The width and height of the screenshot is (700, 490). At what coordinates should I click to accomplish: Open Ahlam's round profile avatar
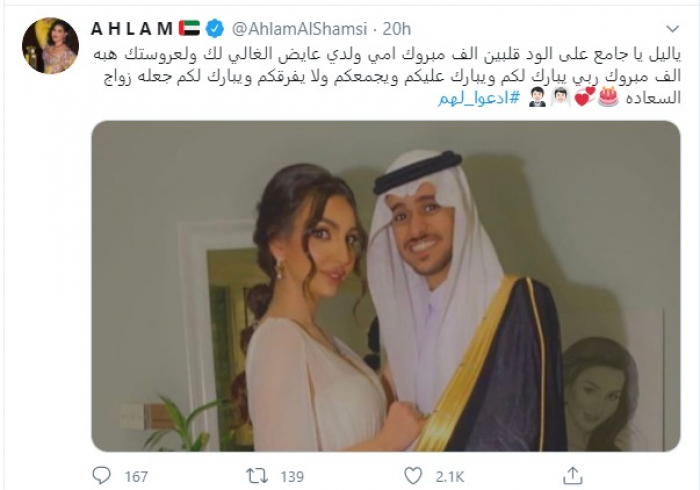pos(50,46)
